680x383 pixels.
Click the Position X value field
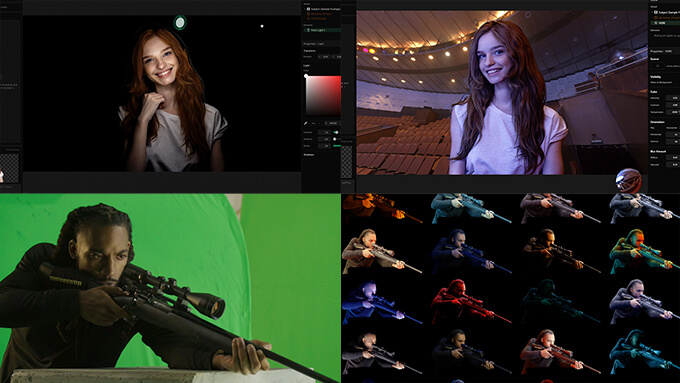pos(324,57)
